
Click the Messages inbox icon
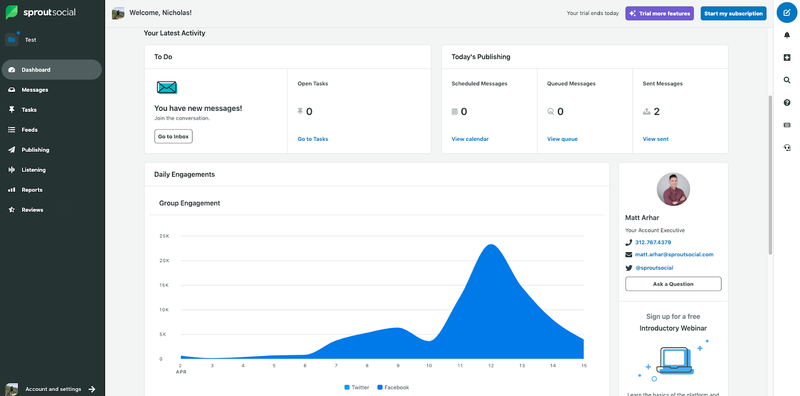12,90
